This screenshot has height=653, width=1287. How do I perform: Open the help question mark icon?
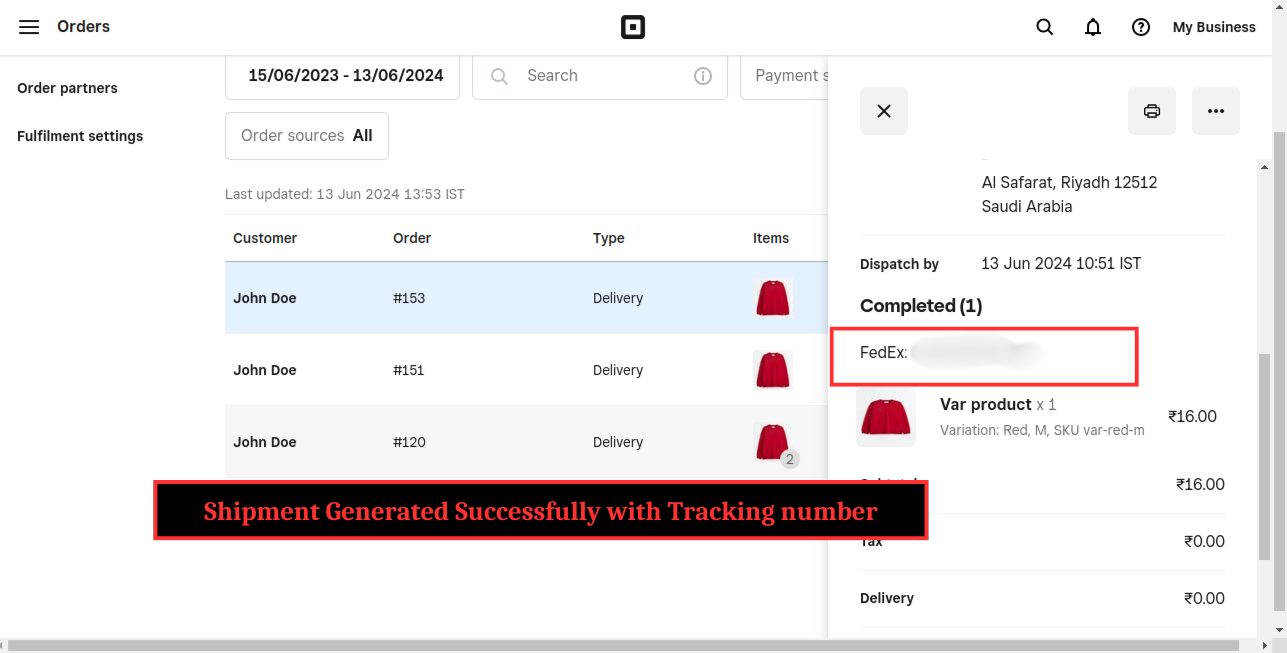tap(1140, 27)
